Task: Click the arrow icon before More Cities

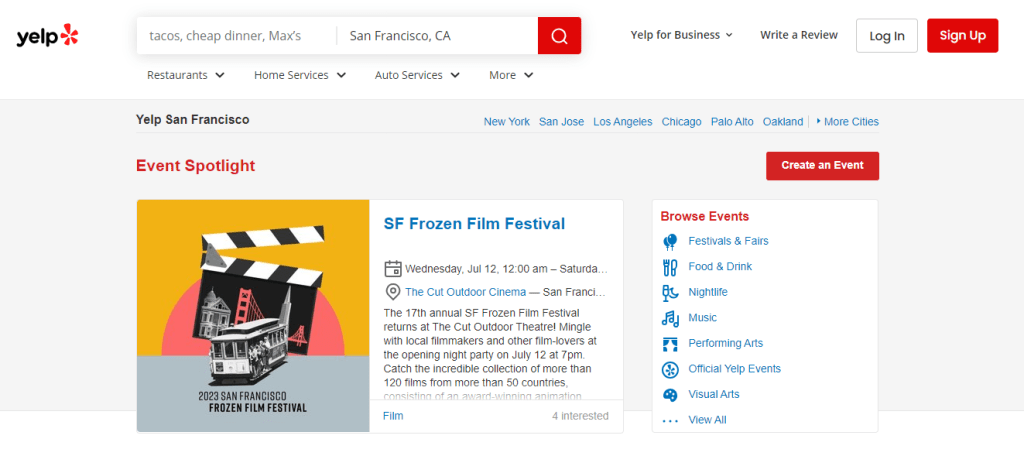Action: (818, 122)
